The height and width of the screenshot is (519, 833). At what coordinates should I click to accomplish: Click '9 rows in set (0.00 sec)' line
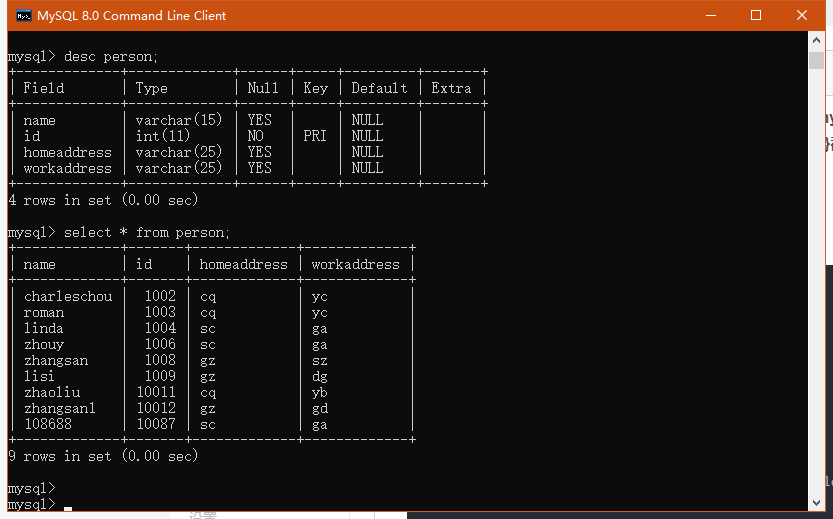(103, 456)
